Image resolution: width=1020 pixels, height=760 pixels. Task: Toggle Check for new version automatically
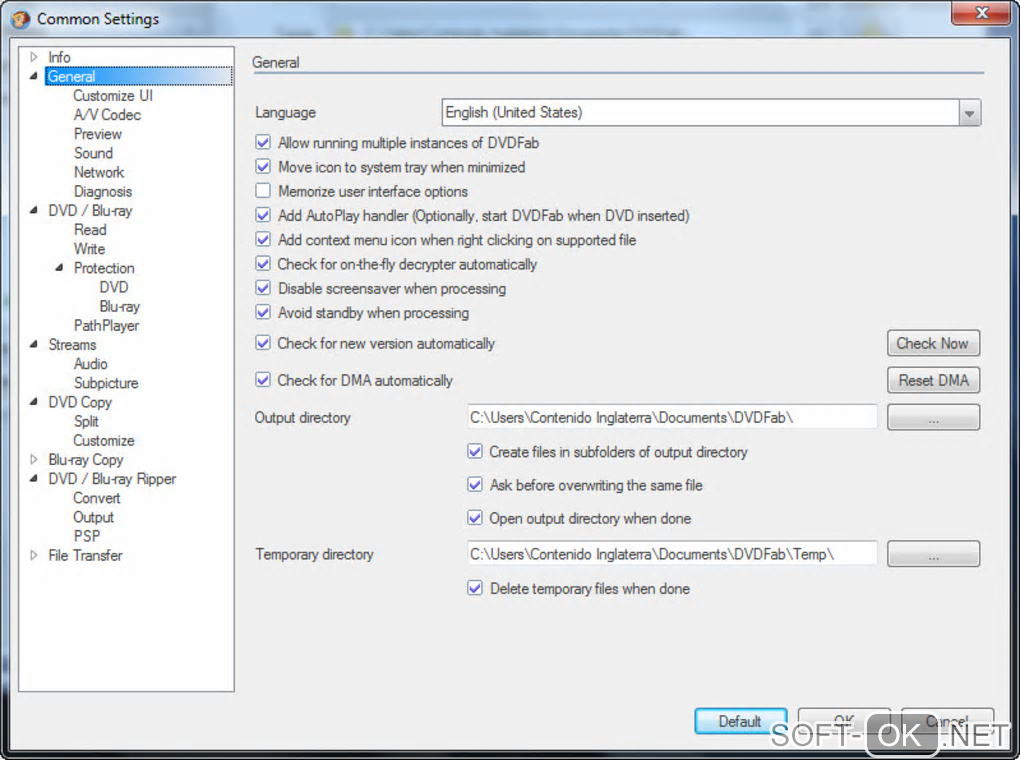[x=263, y=343]
